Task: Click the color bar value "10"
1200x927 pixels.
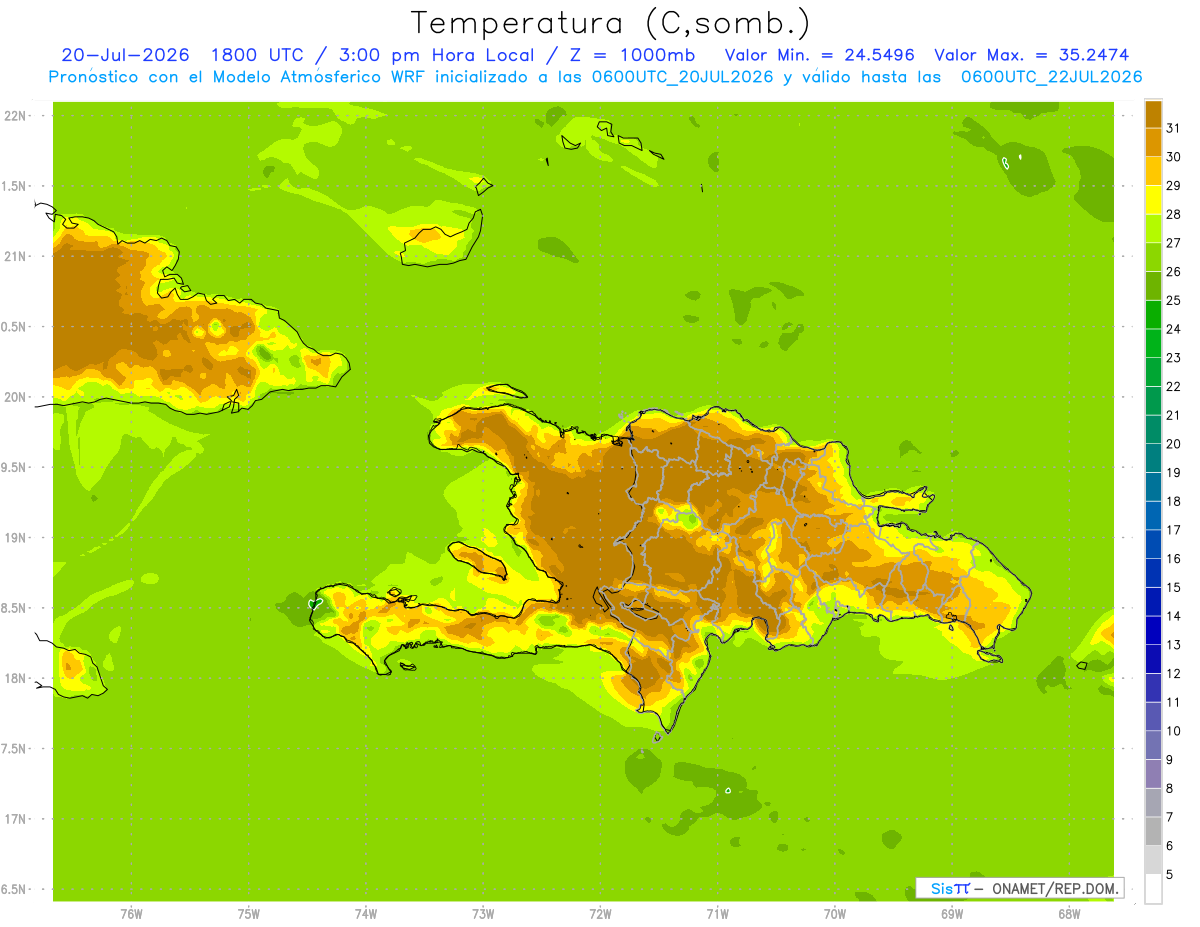Action: (1173, 731)
